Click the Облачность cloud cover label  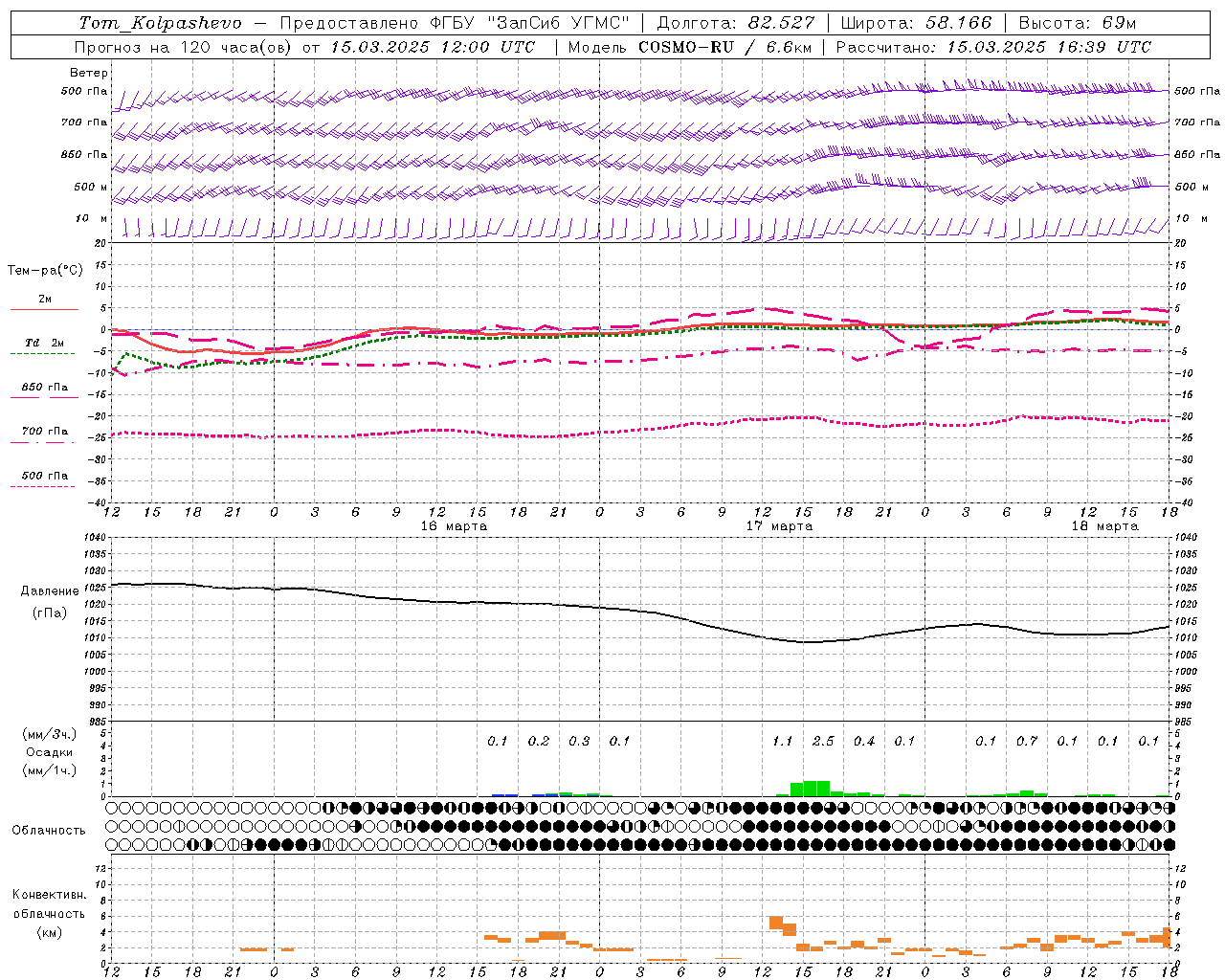[x=49, y=831]
